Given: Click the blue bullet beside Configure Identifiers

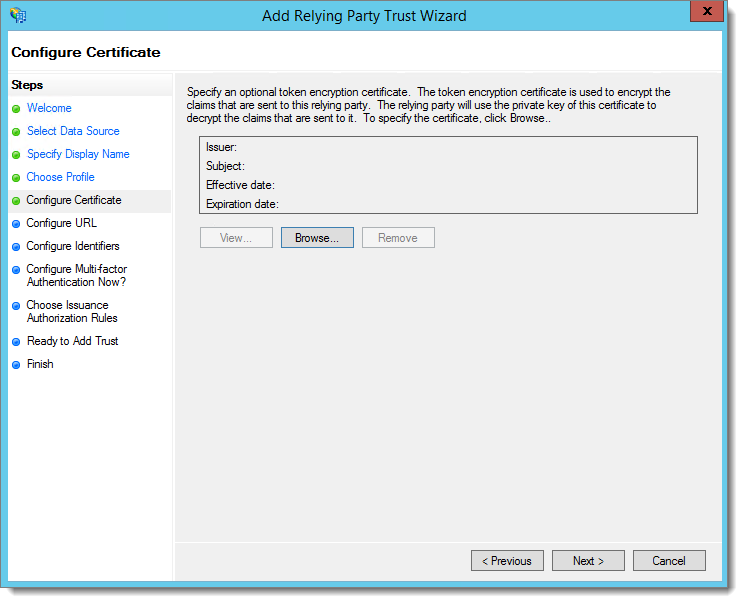Looking at the screenshot, I should click(16, 247).
